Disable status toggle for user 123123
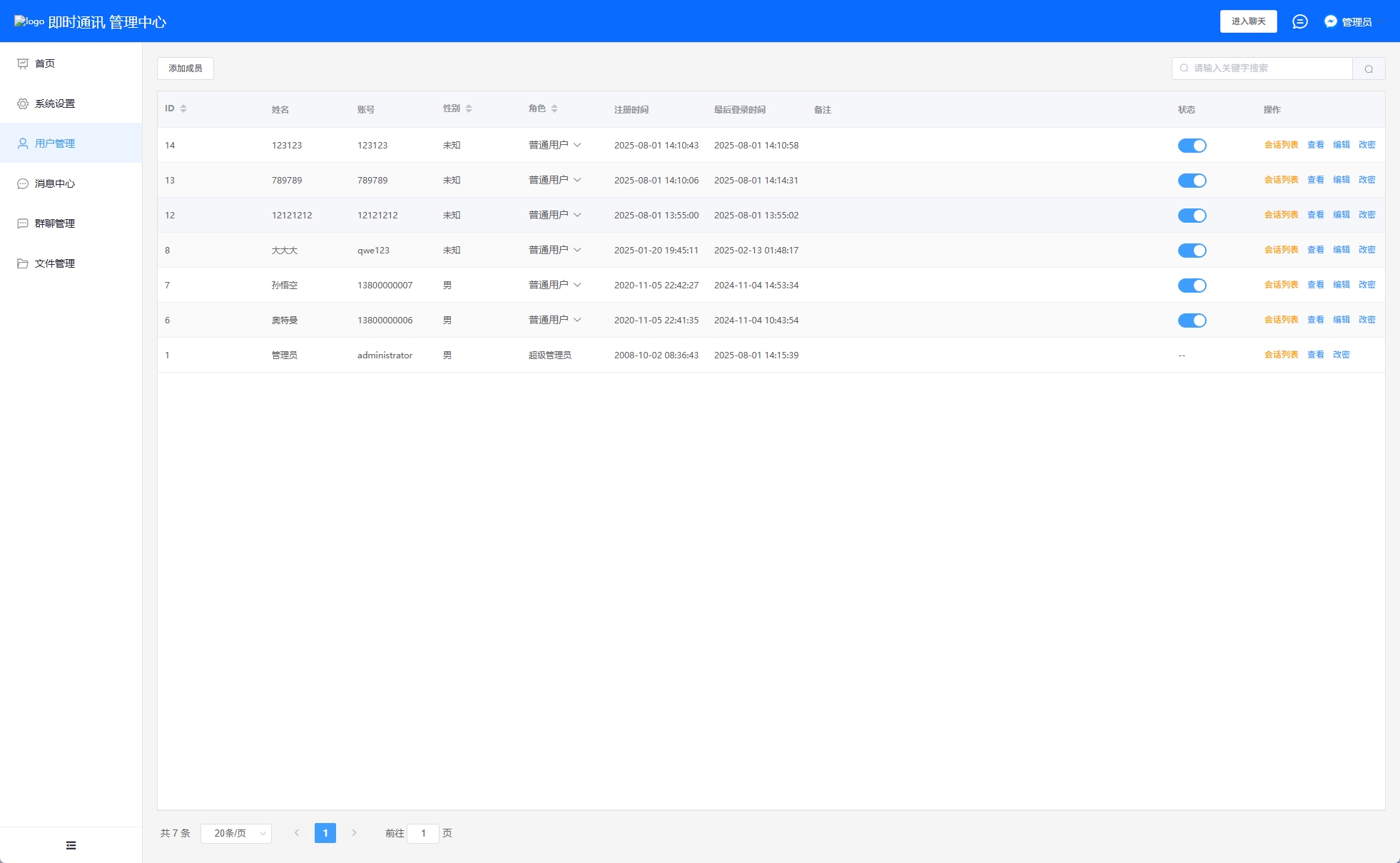Screen dimensions: 1400x863 (1192, 146)
